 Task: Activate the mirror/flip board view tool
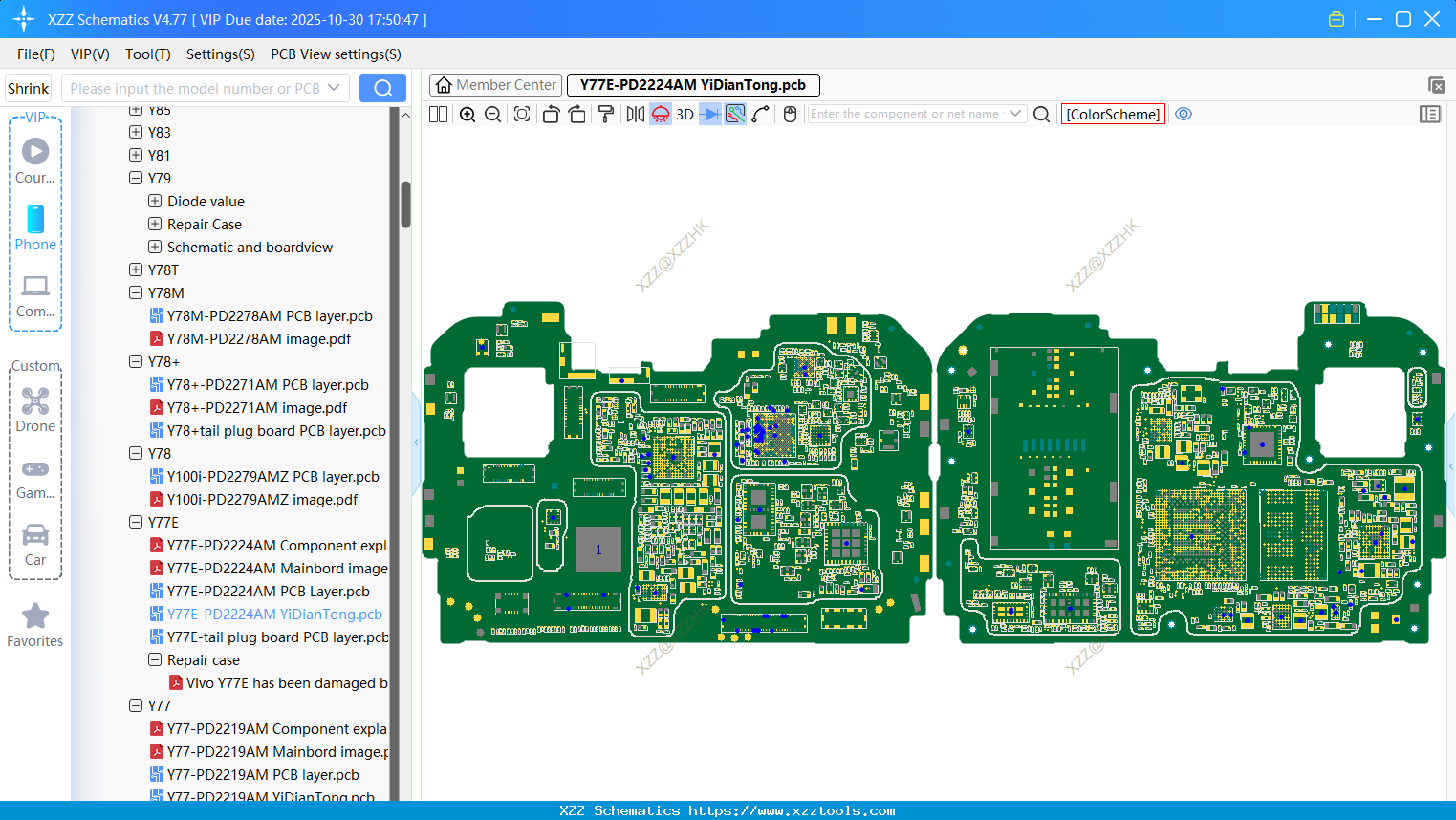633,114
